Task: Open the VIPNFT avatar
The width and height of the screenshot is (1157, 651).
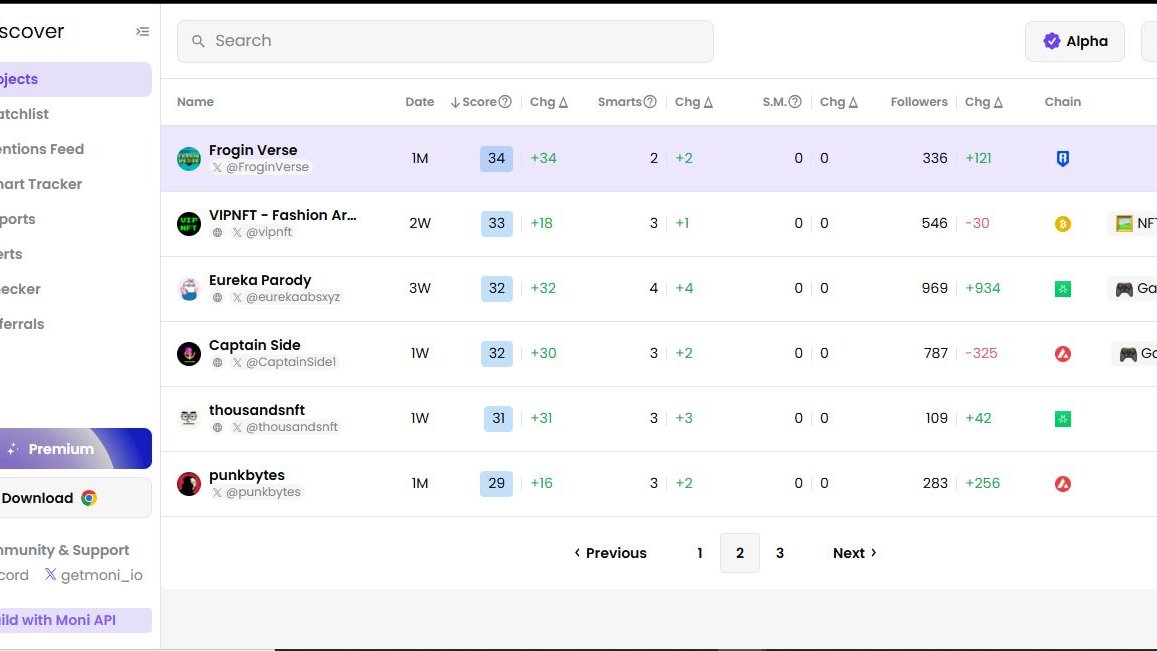Action: [x=189, y=224]
